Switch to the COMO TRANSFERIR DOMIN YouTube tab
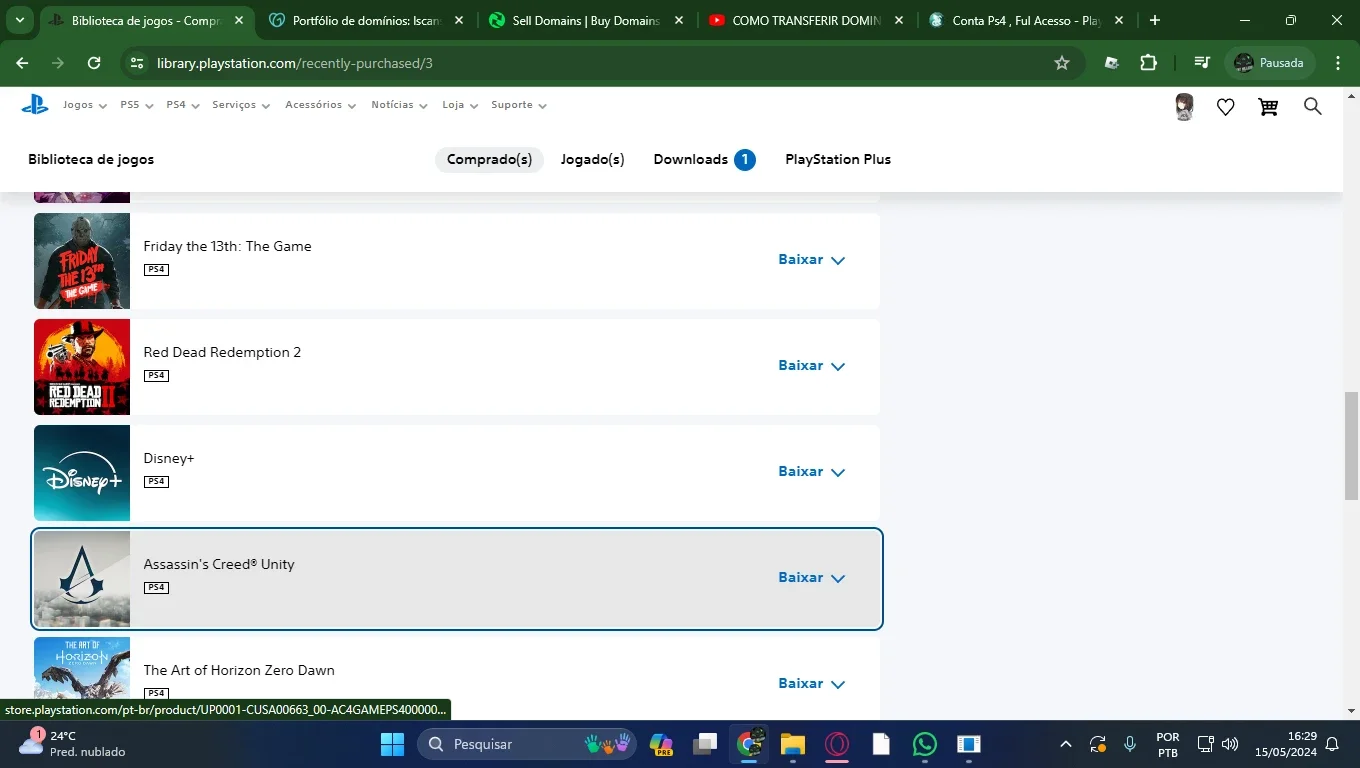The height and width of the screenshot is (768, 1360). [806, 20]
